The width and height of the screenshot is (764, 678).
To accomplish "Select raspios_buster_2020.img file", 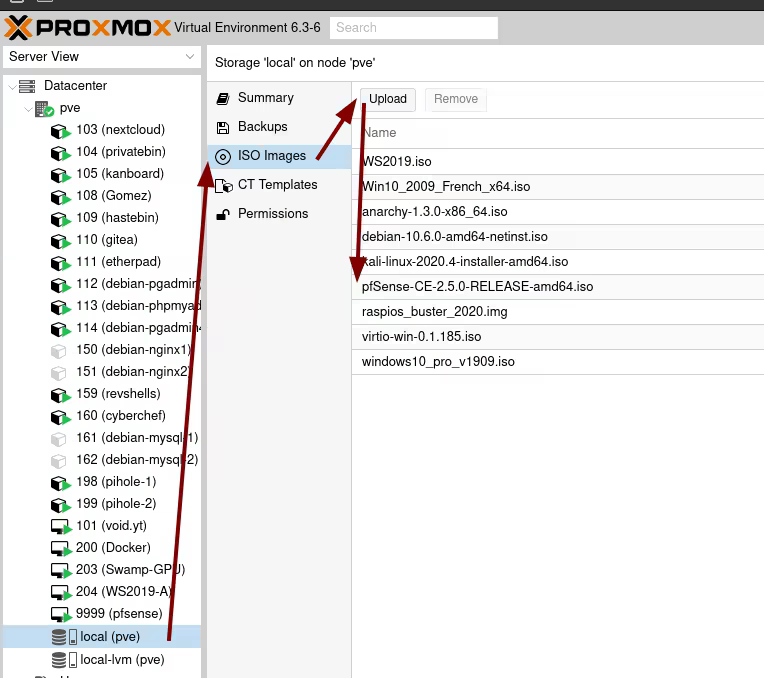I will [558, 312].
